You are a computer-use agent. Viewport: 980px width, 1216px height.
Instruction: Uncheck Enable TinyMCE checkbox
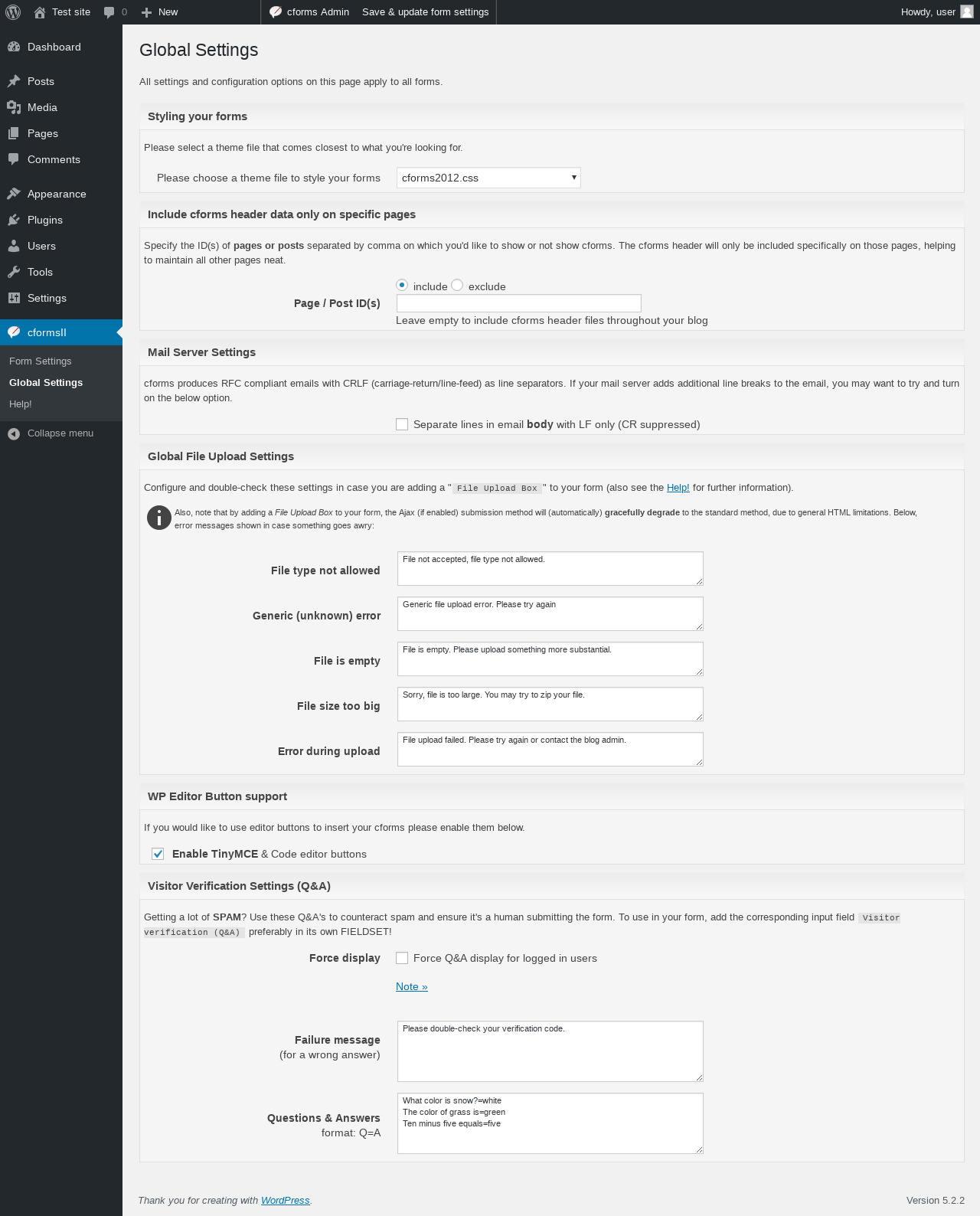(158, 854)
